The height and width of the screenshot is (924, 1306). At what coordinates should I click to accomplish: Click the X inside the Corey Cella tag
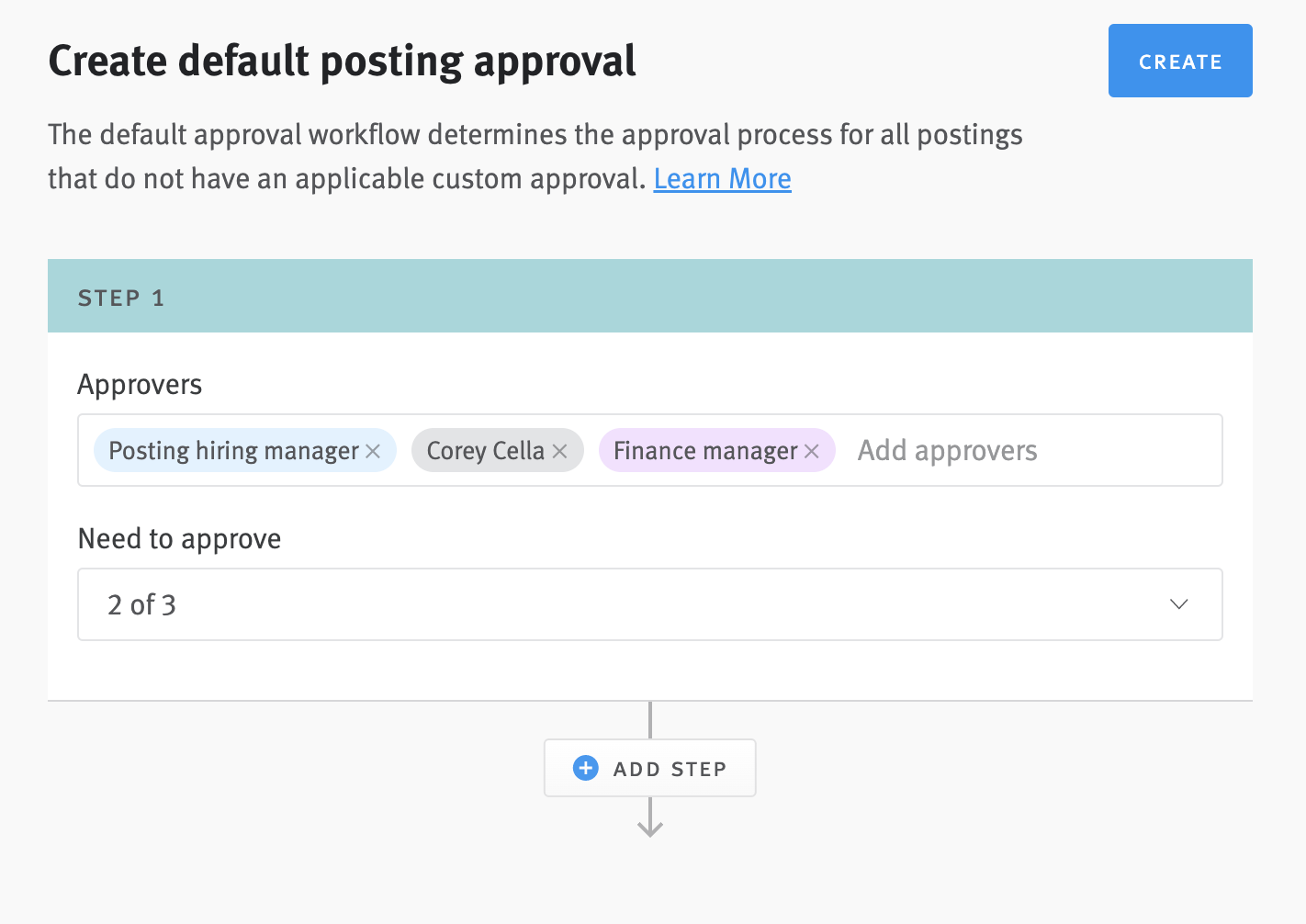pos(559,451)
